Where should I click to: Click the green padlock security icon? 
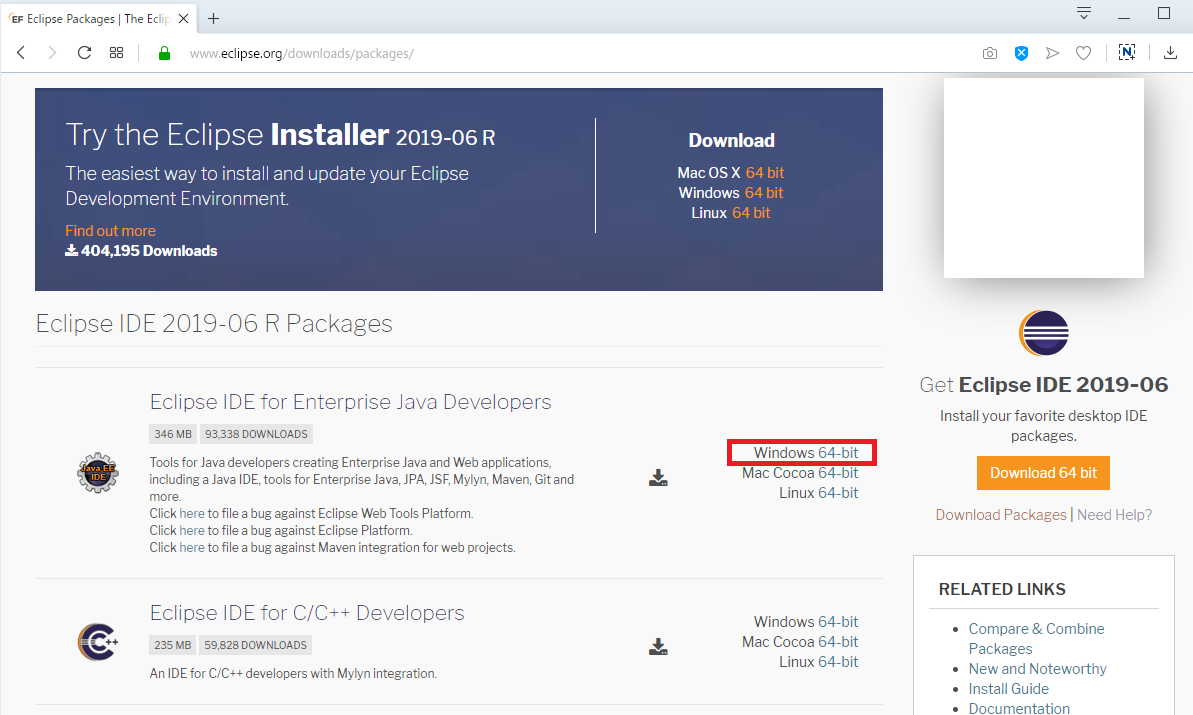(164, 52)
